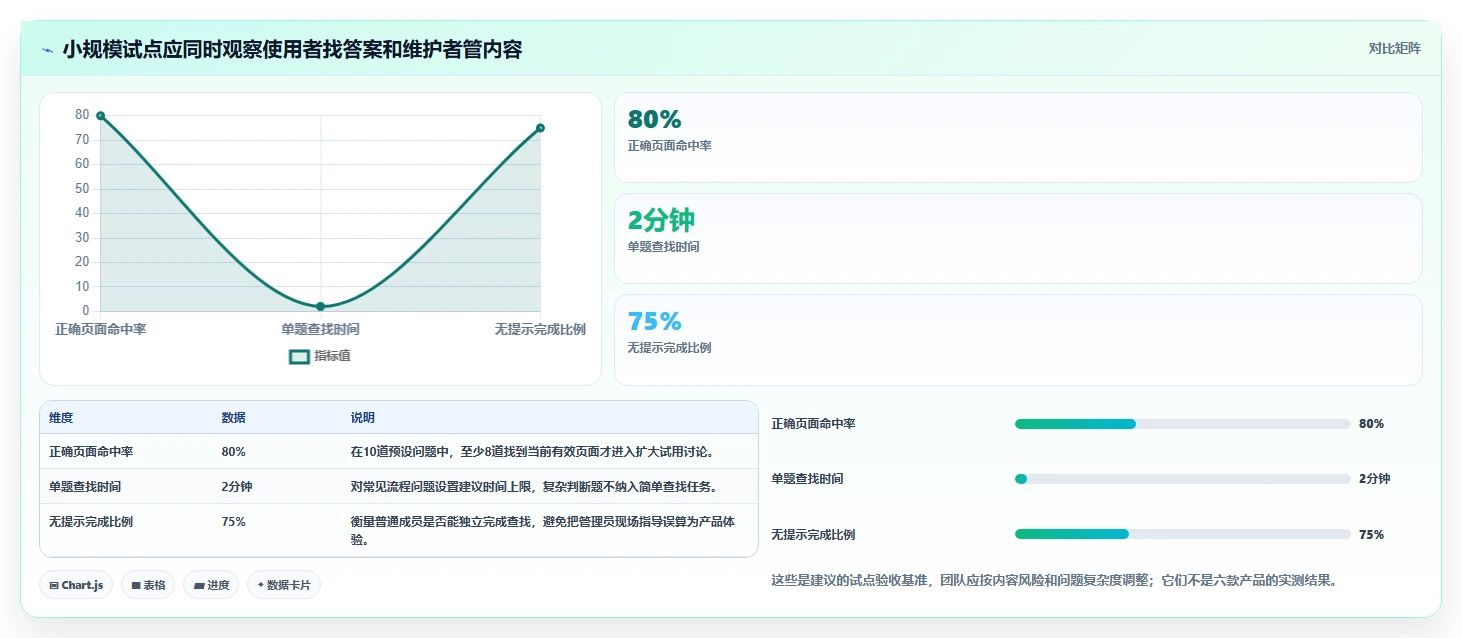Click the x-axis label 无提示完成比例

(540, 329)
